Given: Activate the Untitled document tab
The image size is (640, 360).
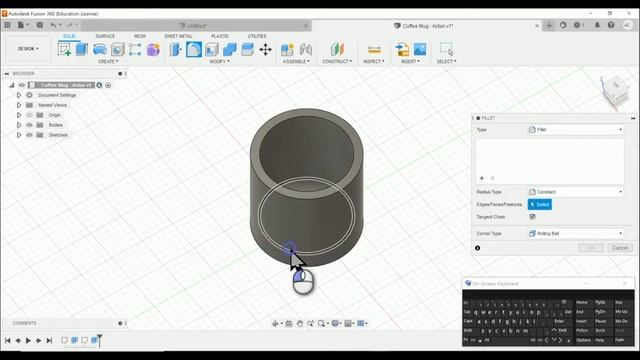Looking at the screenshot, I should tap(196, 26).
